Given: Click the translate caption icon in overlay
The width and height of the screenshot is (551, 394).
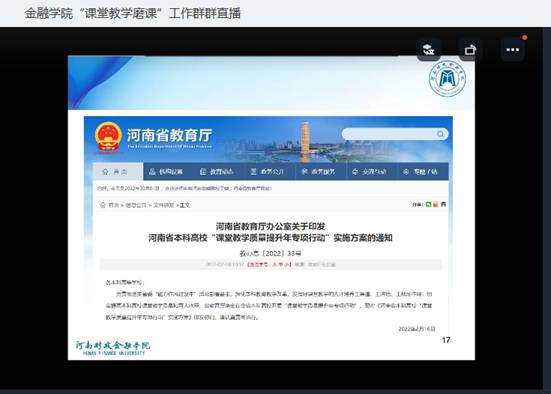Looking at the screenshot, I should (428, 50).
